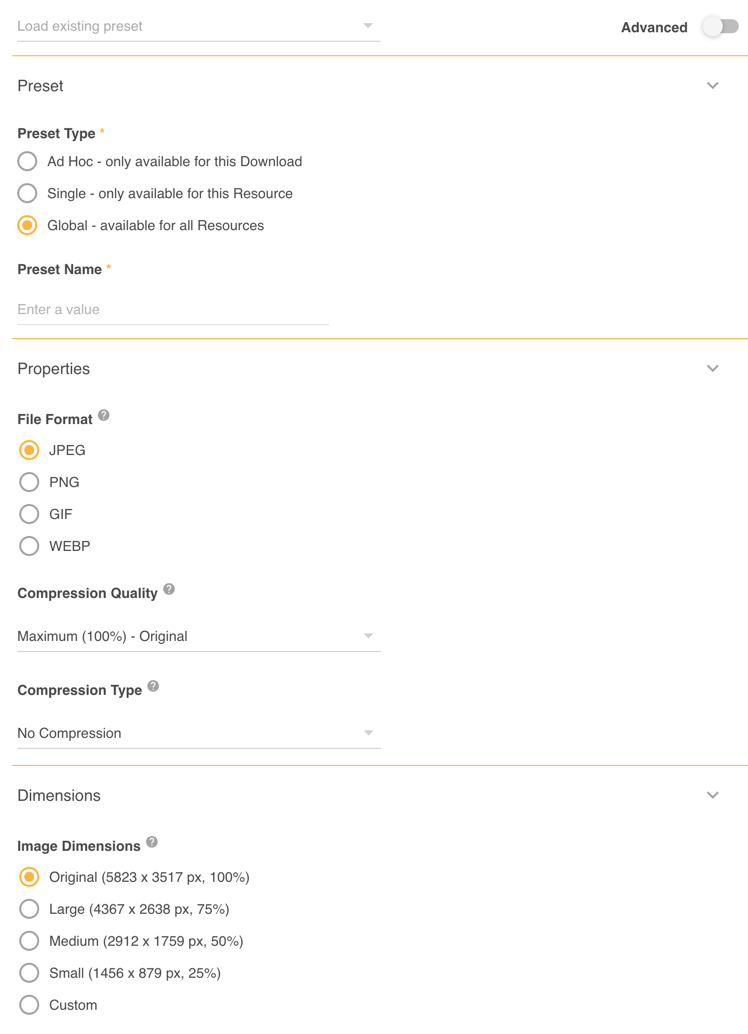The image size is (748, 1034).
Task: Click the File Format help icon
Action: pos(104,416)
